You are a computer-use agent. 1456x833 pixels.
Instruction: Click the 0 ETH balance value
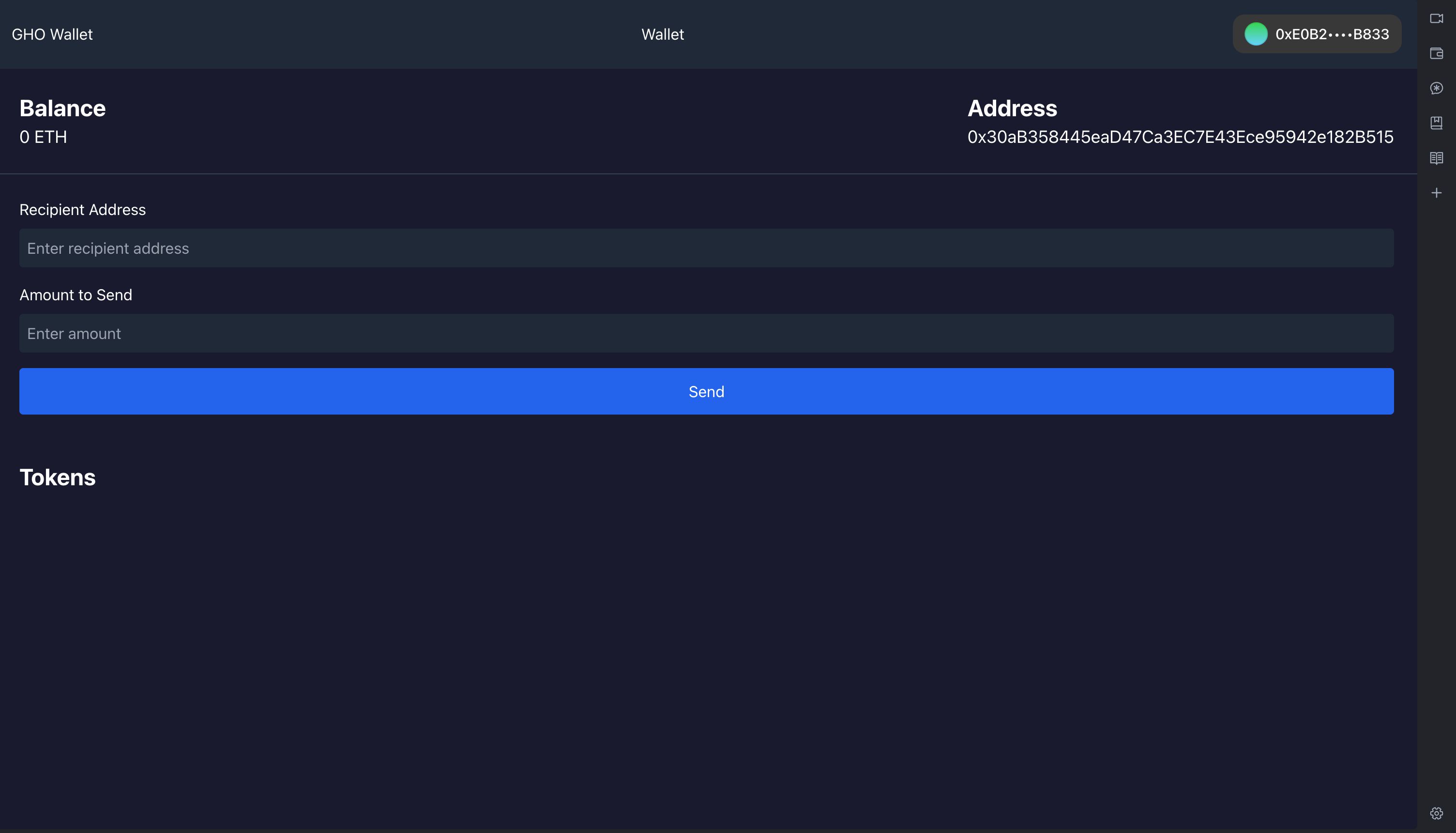click(x=44, y=137)
